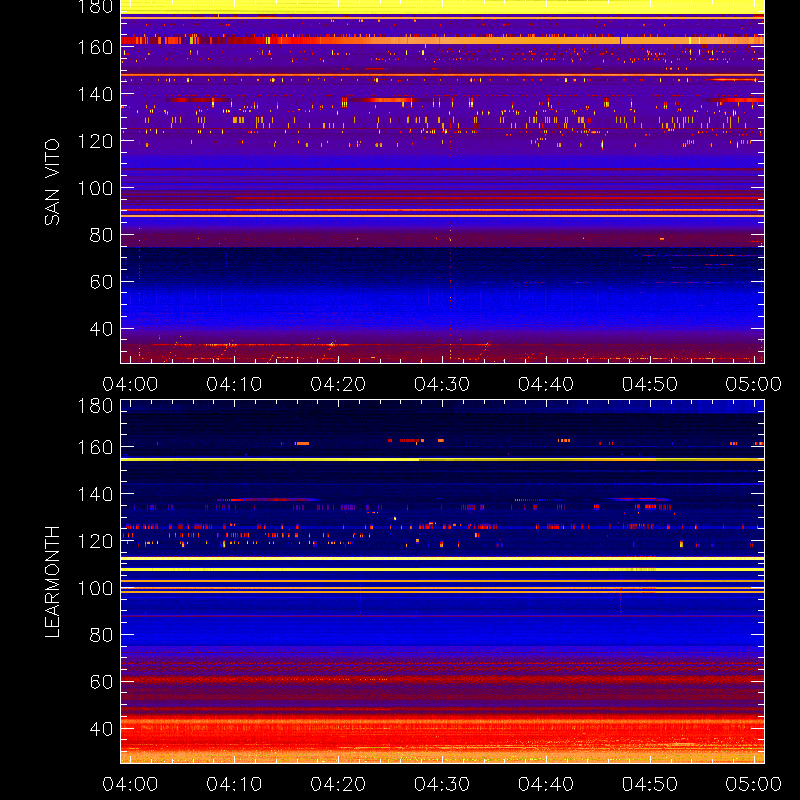Click 04:30 time label under San Vito plot

(x=442, y=384)
